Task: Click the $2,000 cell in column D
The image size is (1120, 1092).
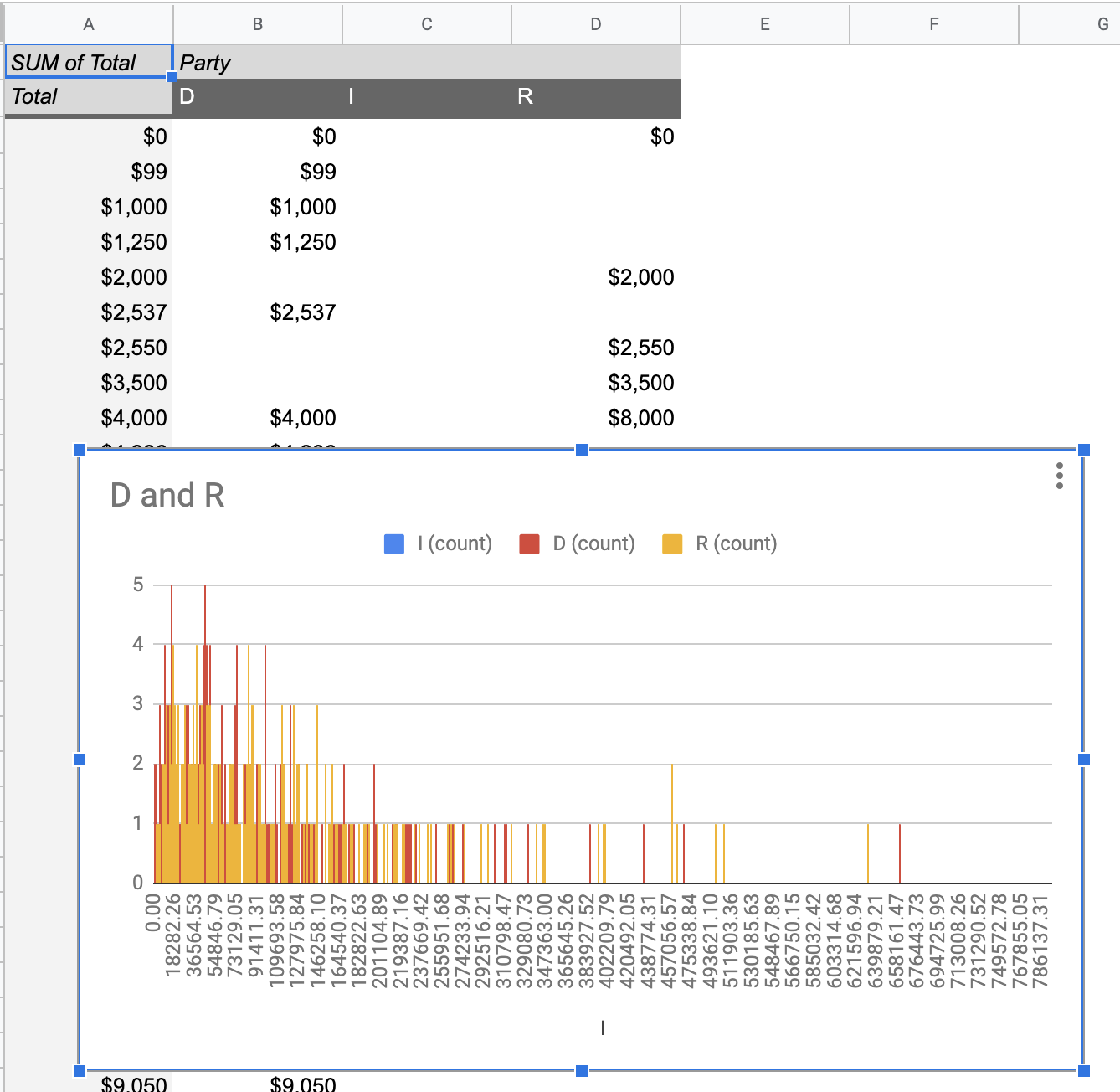Action: pos(596,277)
